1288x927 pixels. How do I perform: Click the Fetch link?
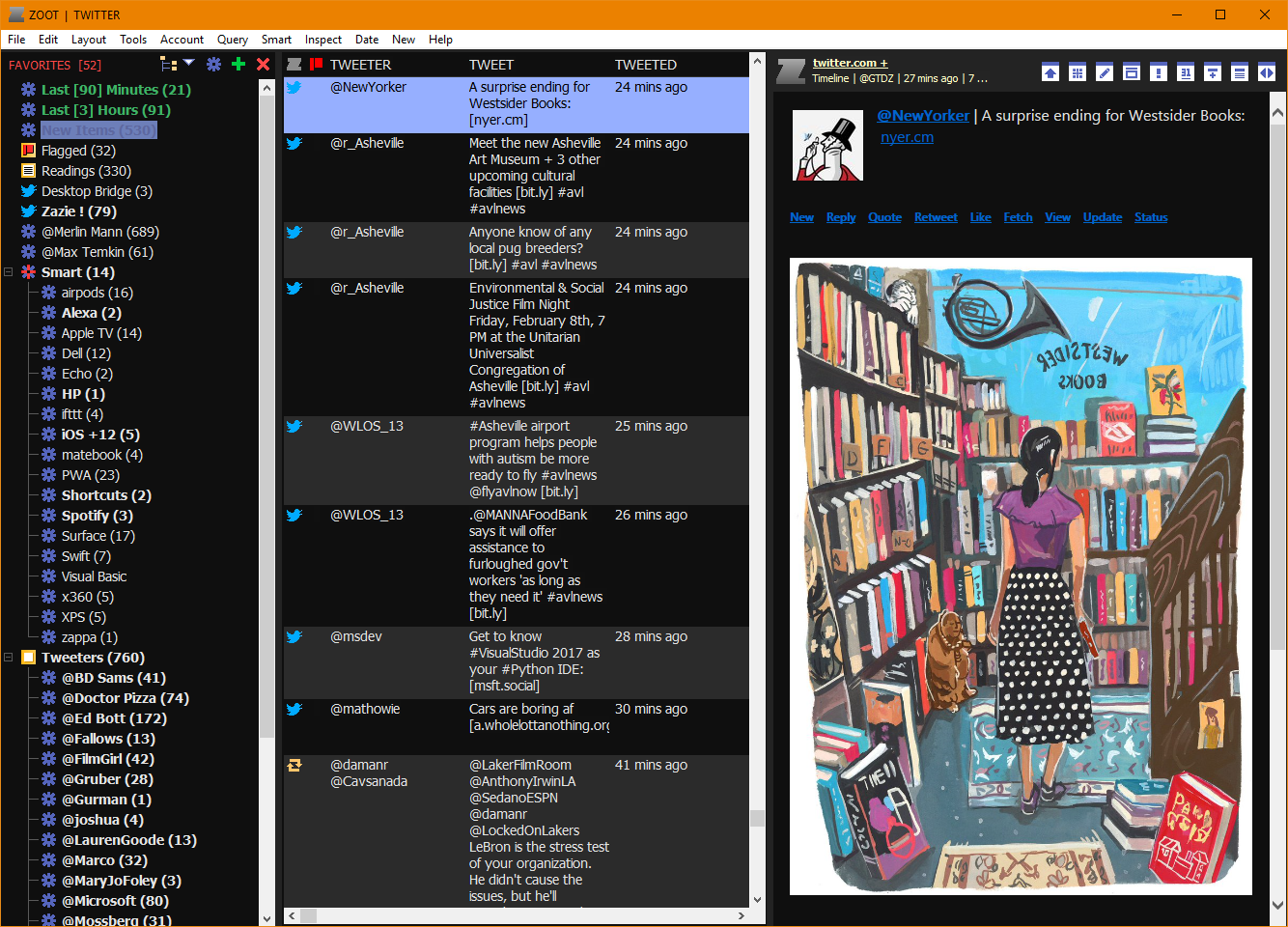click(x=1018, y=217)
